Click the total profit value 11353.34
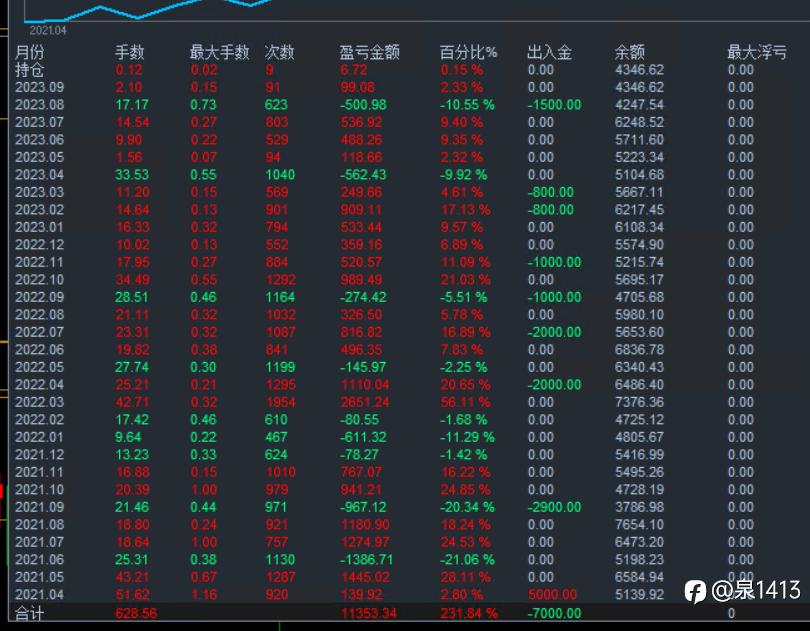Screen dimensions: 810x631 click(x=369, y=614)
